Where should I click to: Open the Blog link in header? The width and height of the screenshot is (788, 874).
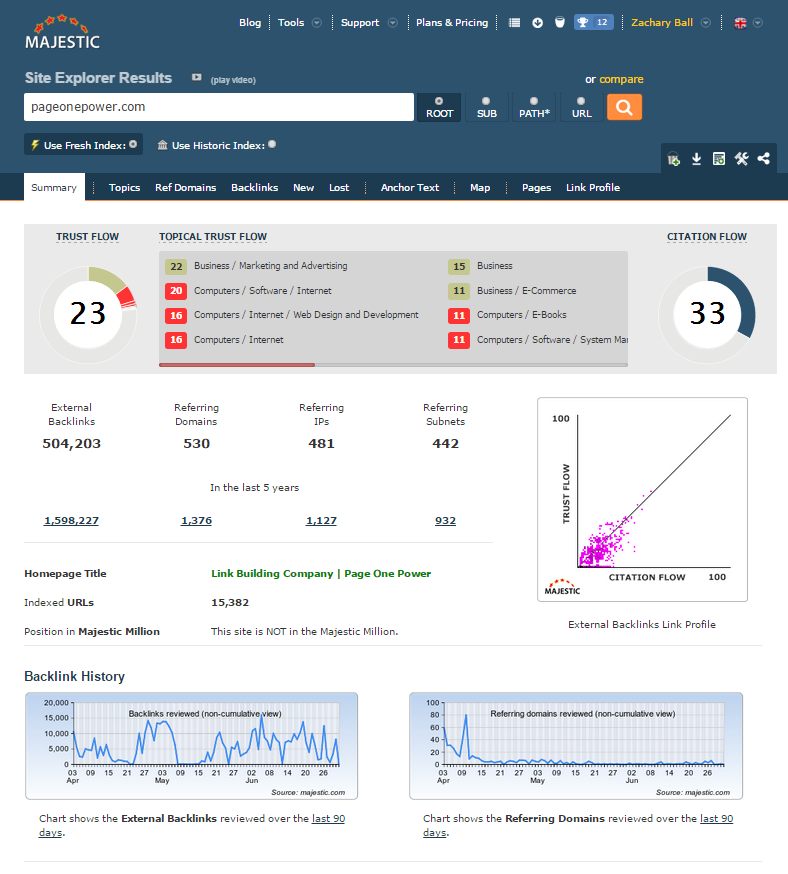coord(250,23)
